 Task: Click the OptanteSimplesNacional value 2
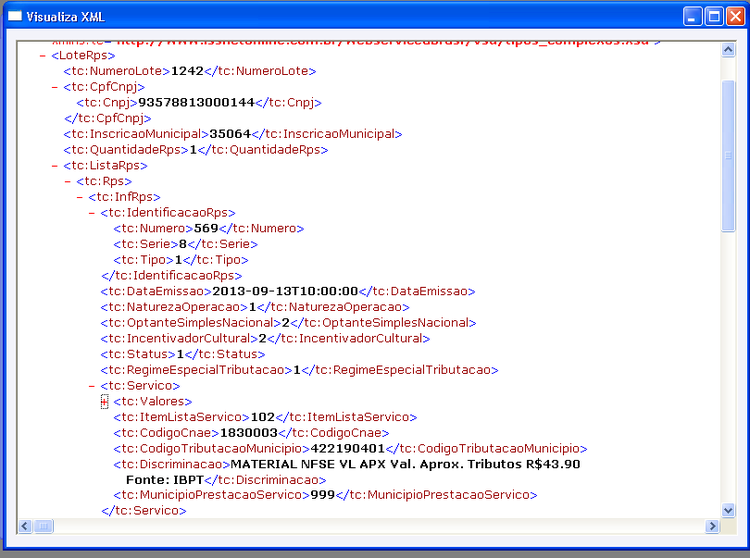[x=286, y=323]
